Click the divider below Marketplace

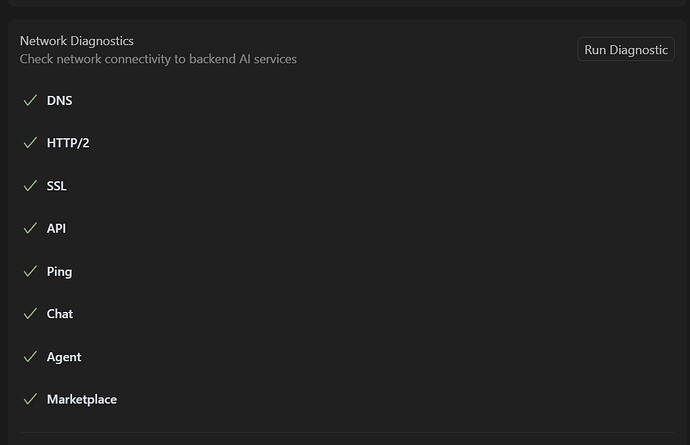click(347, 433)
